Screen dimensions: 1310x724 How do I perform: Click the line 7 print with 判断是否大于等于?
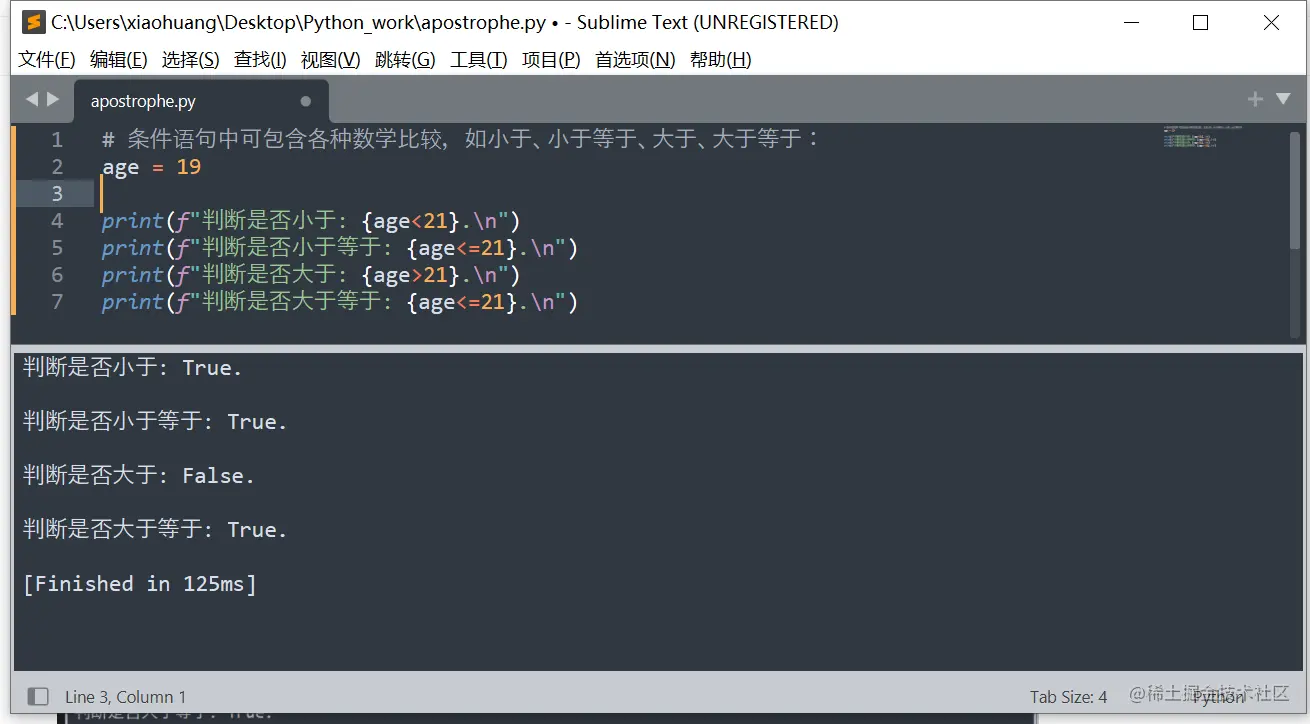click(x=340, y=302)
